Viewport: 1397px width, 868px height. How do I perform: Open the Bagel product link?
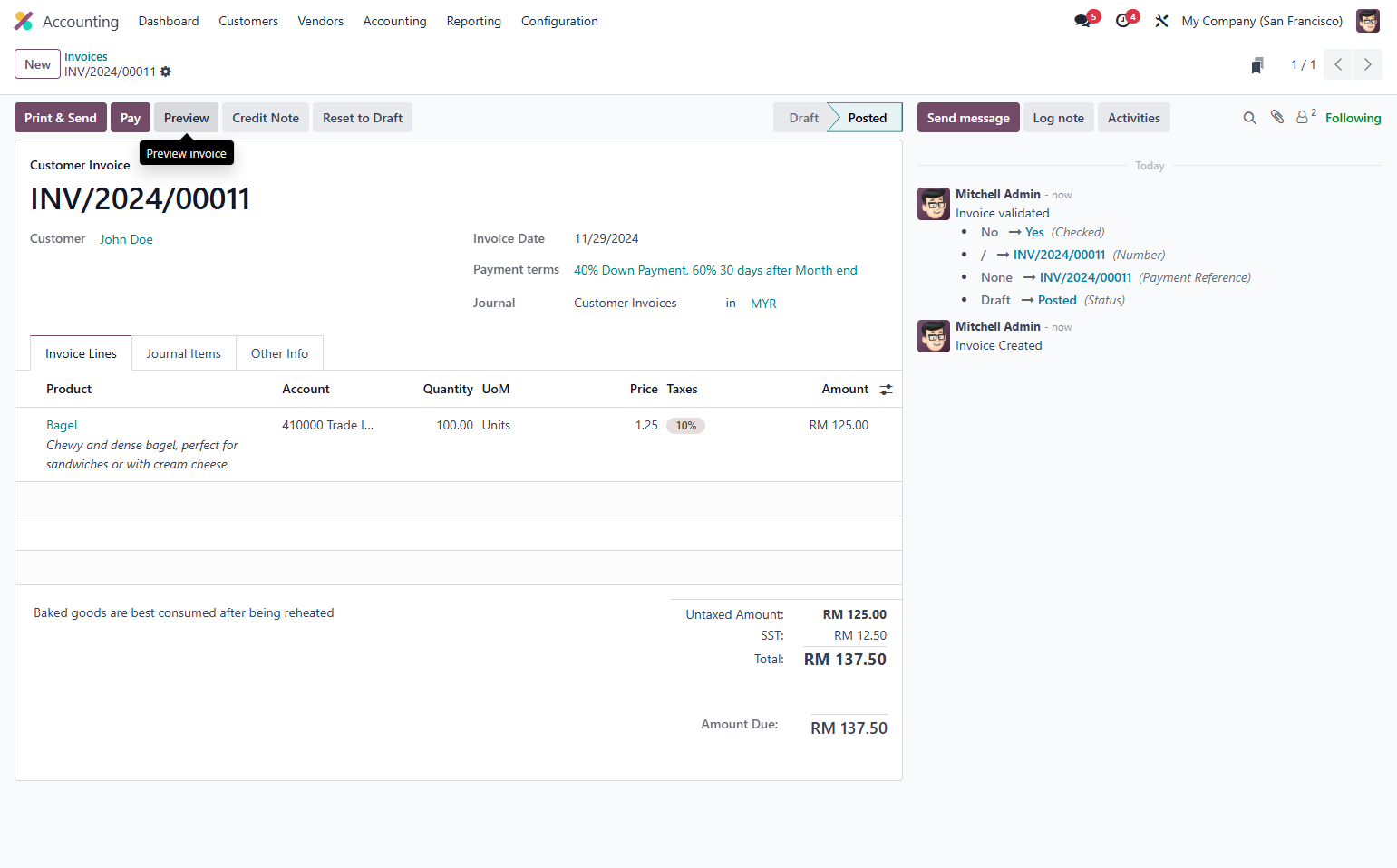coord(62,425)
